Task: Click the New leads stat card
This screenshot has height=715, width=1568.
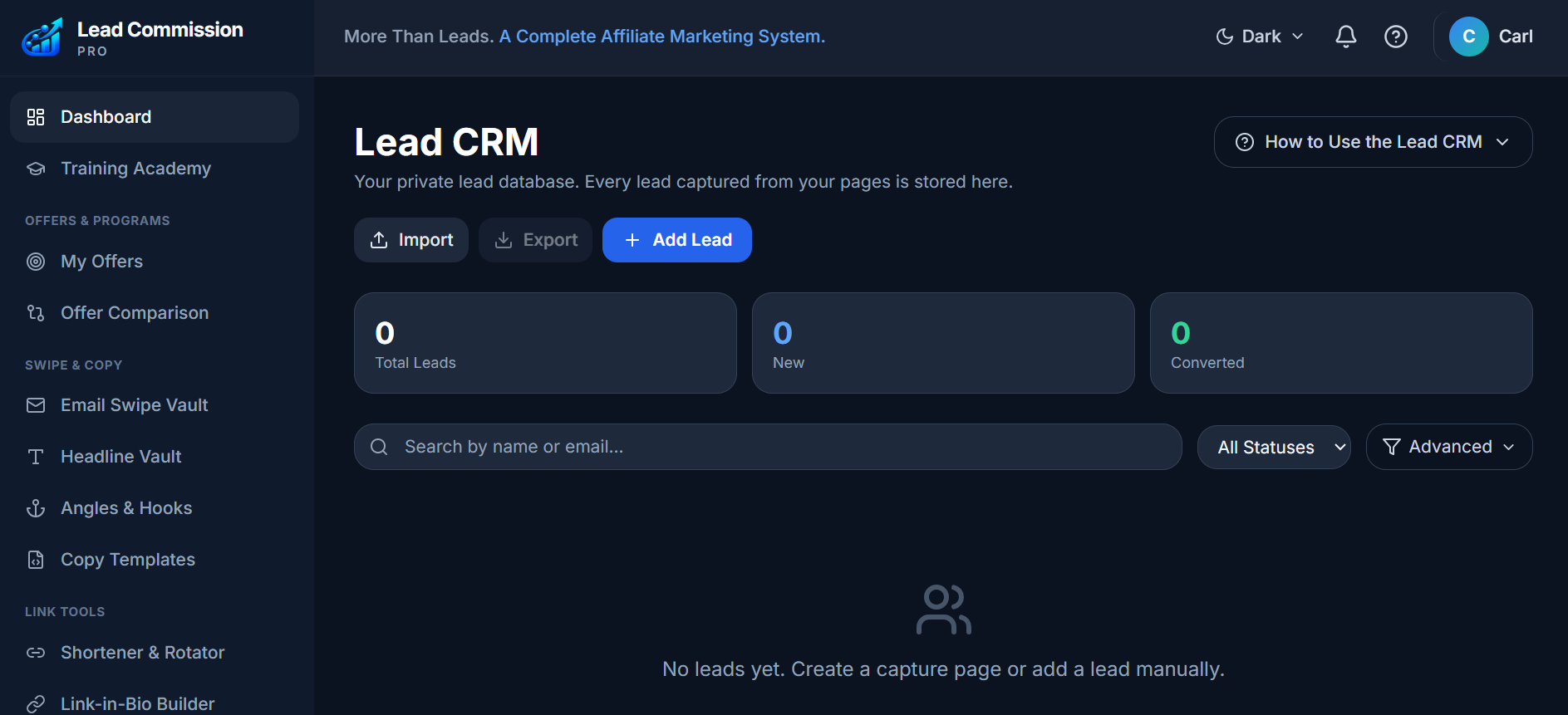Action: (x=943, y=343)
